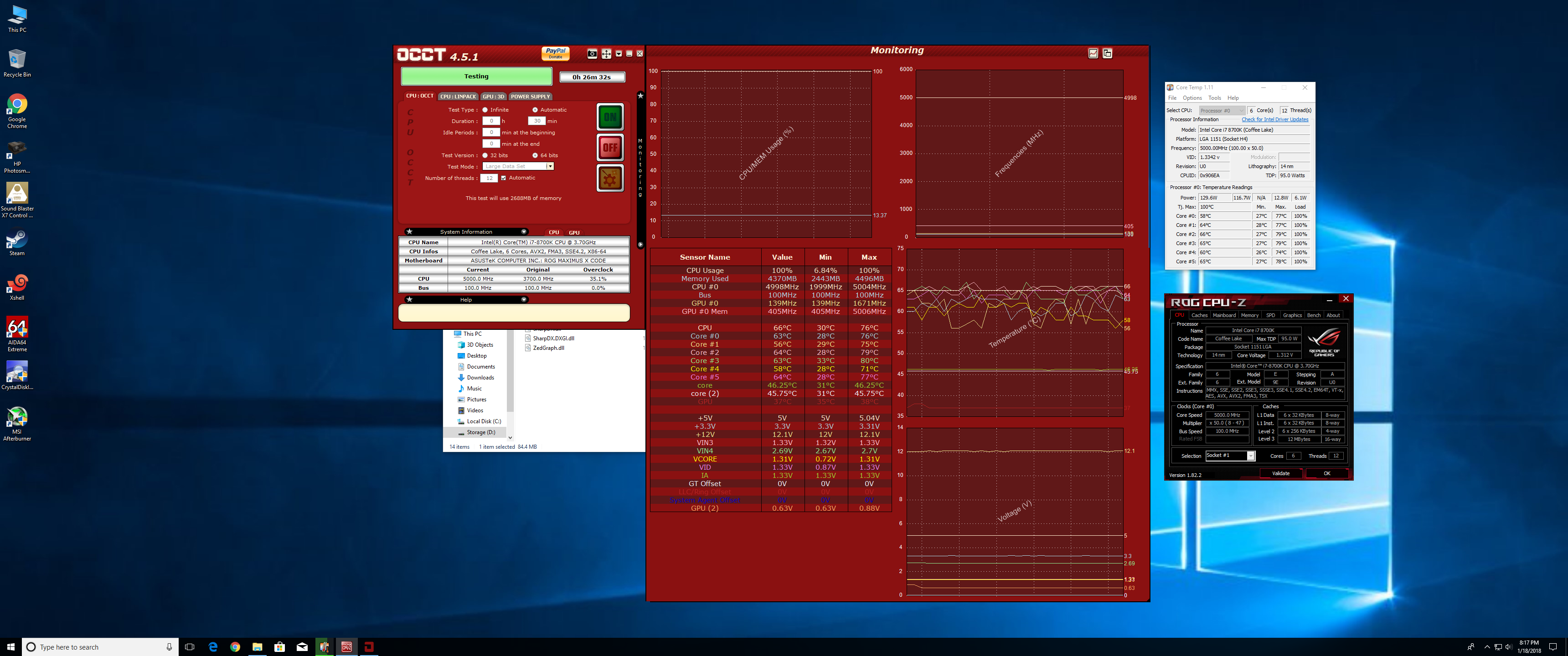Click the graph view icon in Monitoring
1568x656 pixels.
pyautogui.click(x=1093, y=54)
